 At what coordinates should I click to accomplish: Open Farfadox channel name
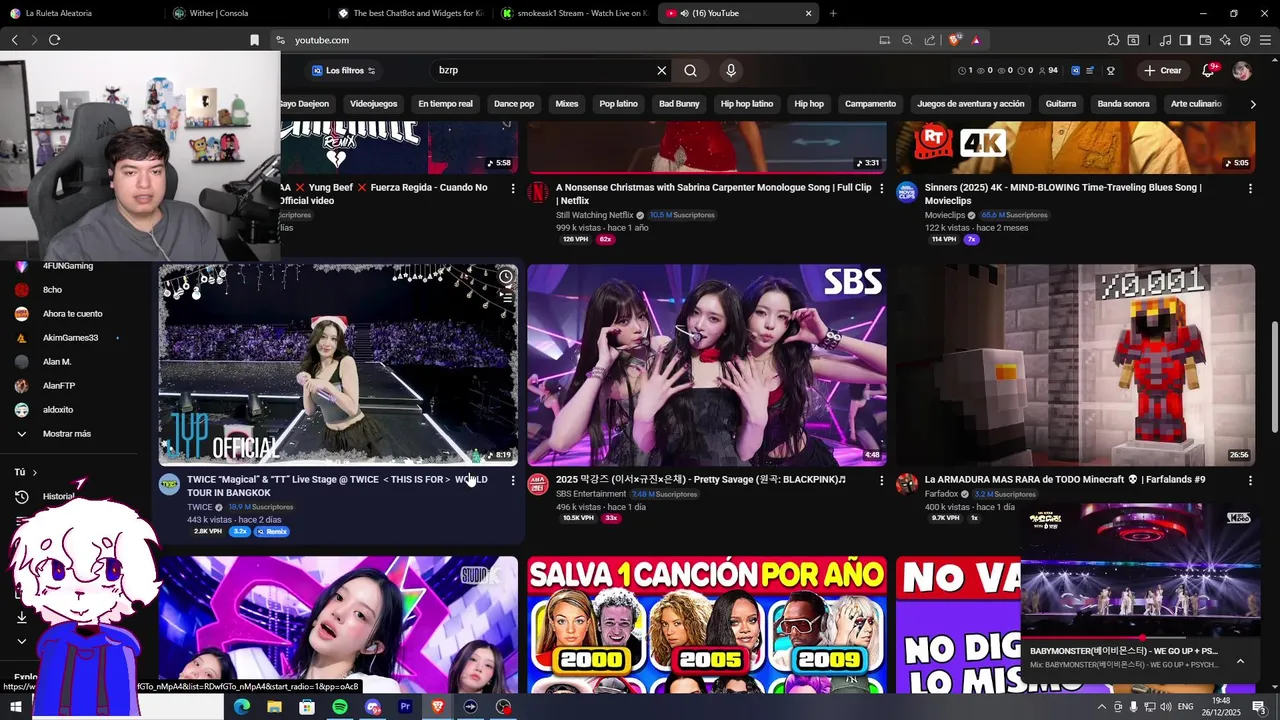pos(941,494)
